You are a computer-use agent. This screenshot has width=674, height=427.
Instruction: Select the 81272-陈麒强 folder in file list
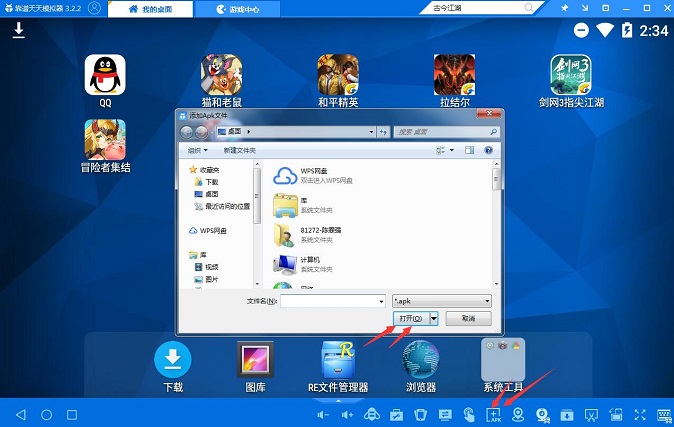click(x=321, y=234)
